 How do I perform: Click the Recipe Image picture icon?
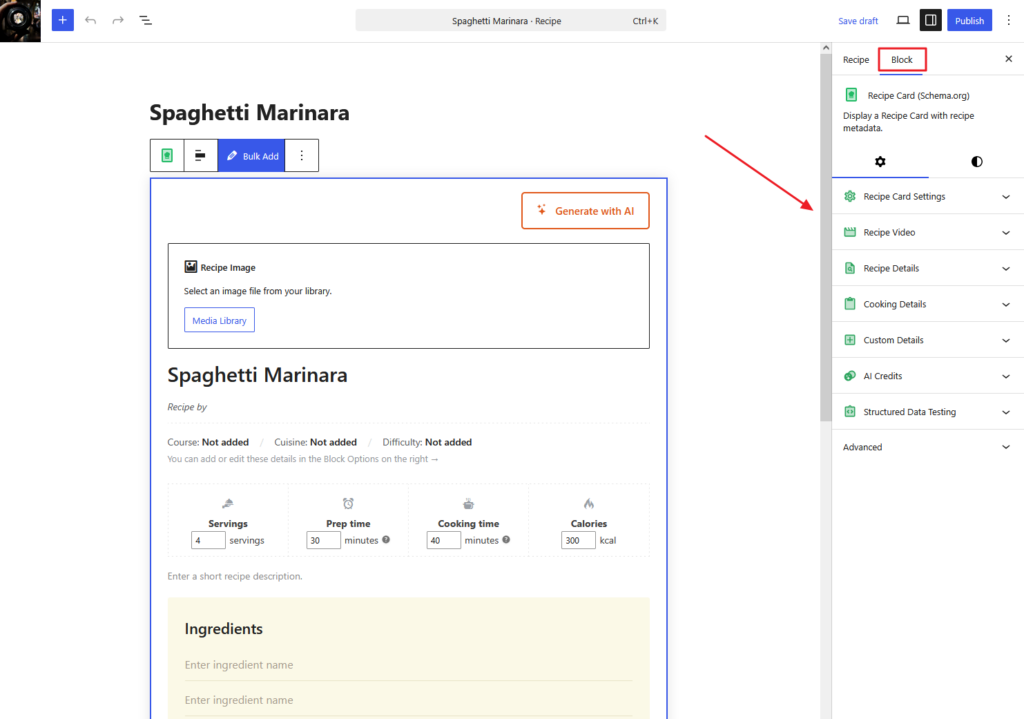[x=191, y=266]
